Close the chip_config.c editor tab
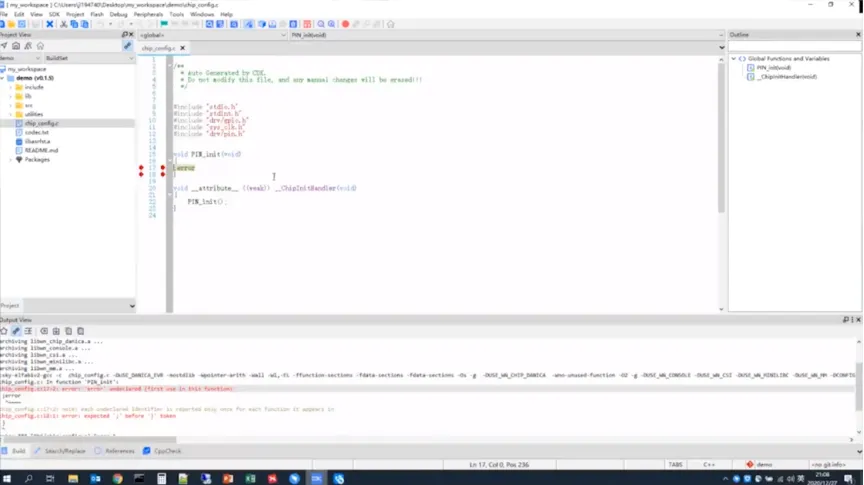The width and height of the screenshot is (864, 485). 182,48
